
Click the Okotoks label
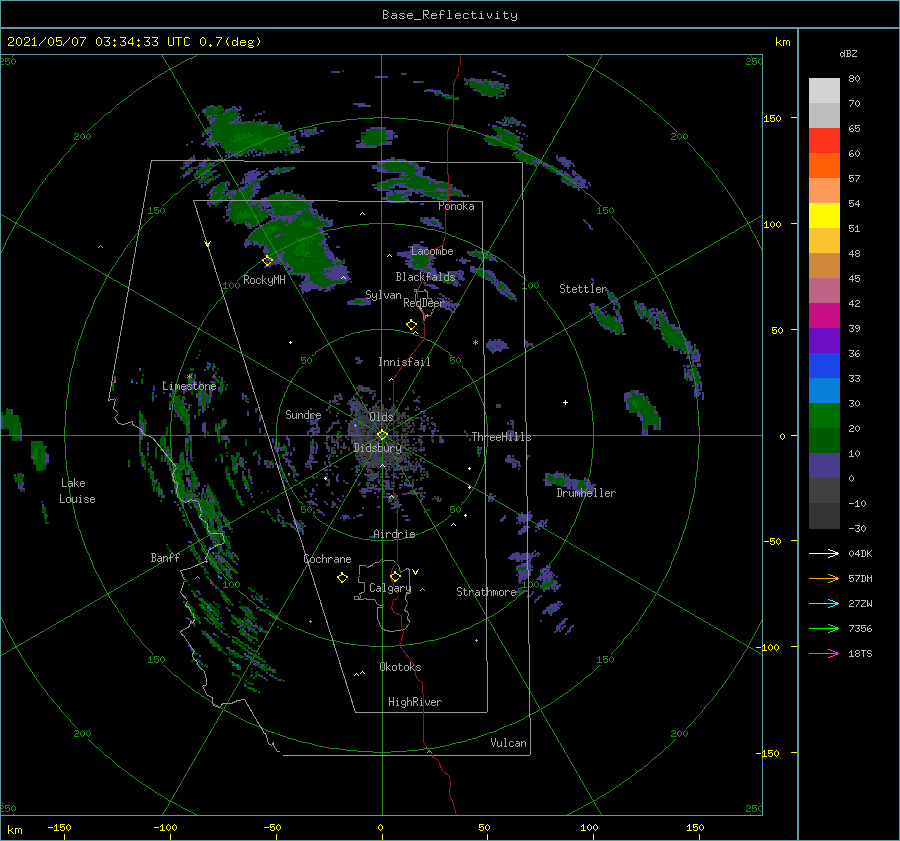(x=400, y=668)
